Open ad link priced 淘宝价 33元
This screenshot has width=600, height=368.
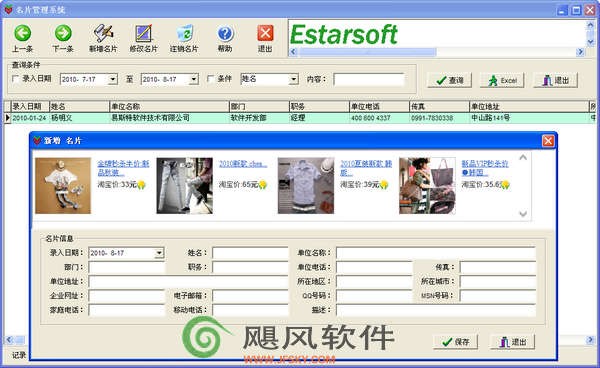click(123, 168)
